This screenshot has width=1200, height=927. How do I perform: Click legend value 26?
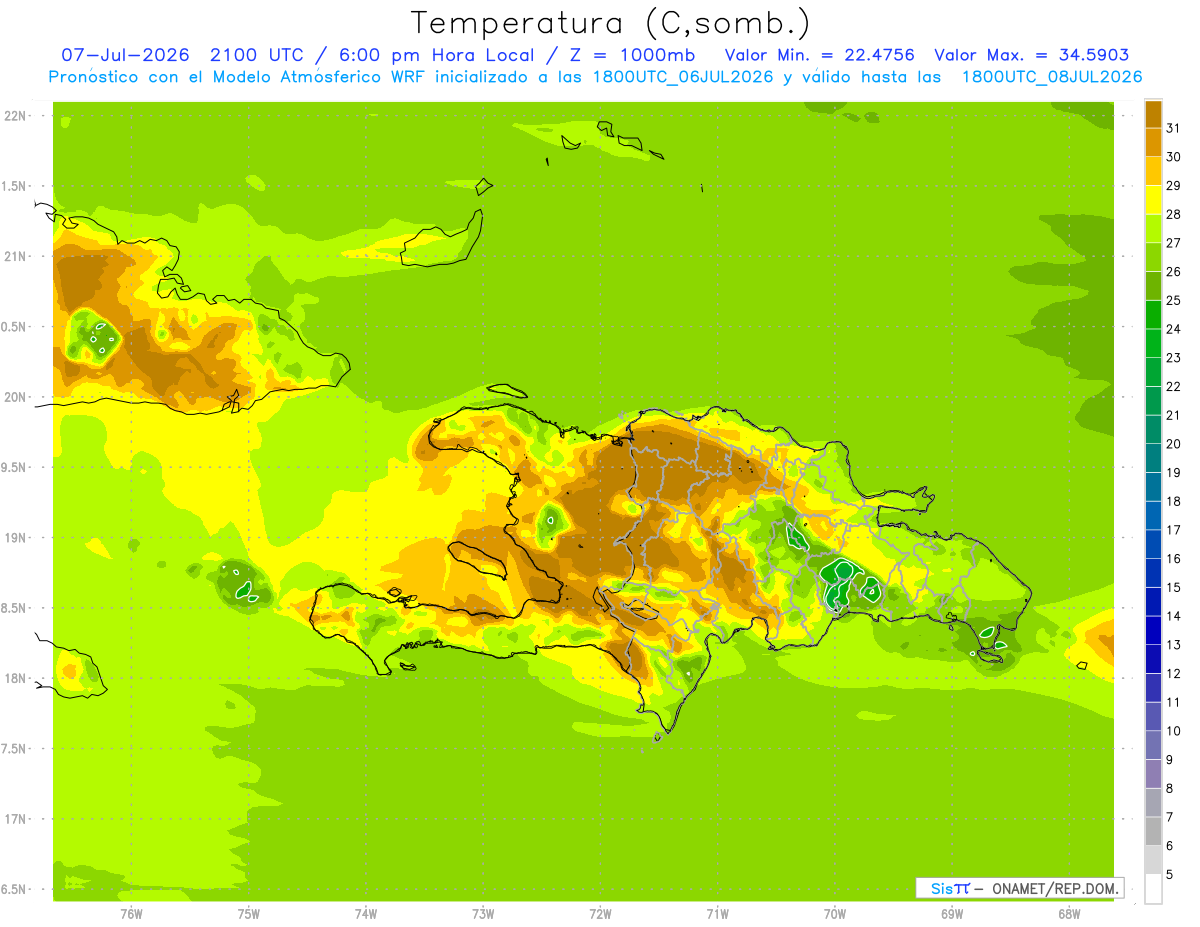[x=1173, y=271]
